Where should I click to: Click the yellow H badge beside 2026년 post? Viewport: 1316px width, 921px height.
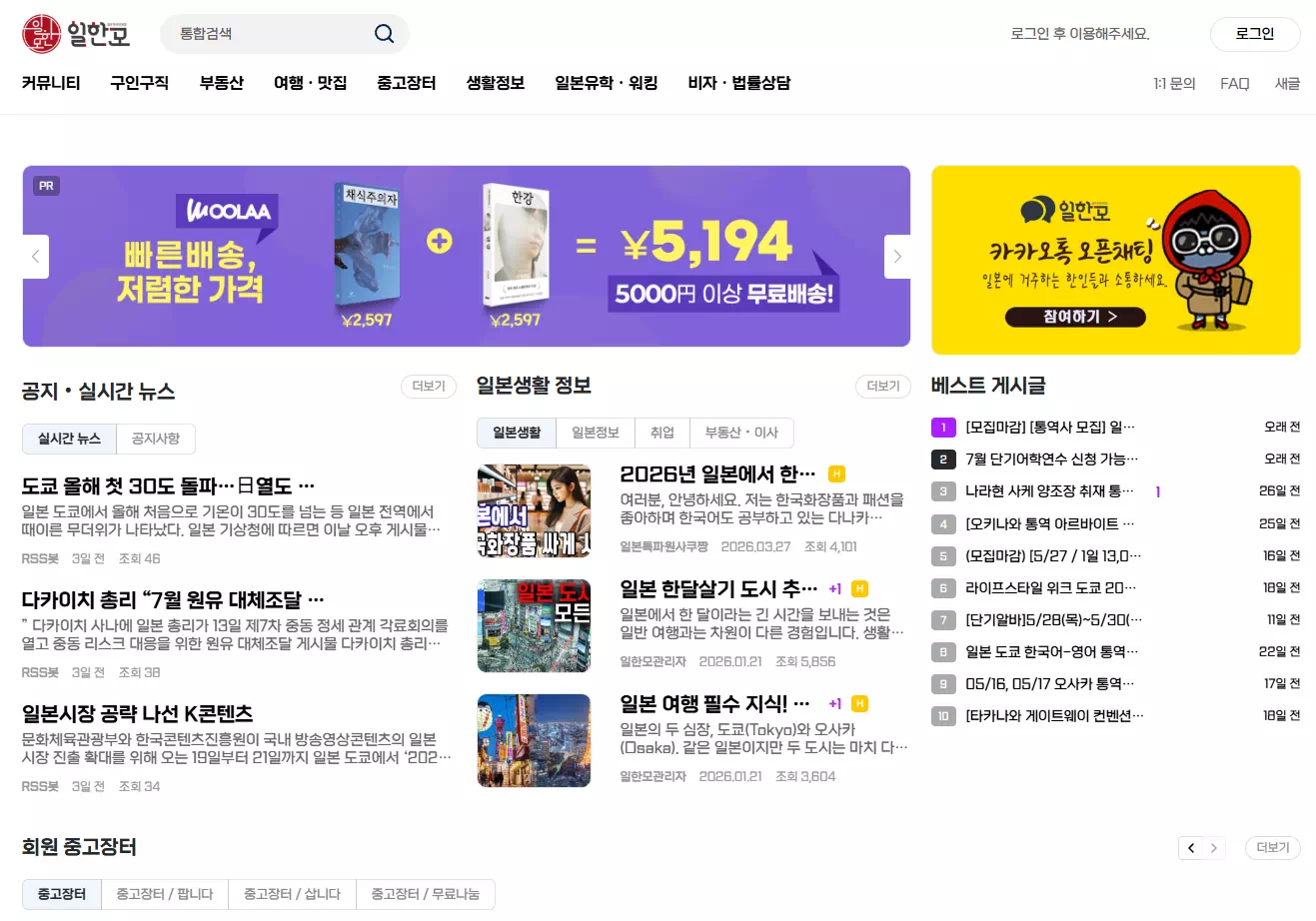tap(837, 473)
